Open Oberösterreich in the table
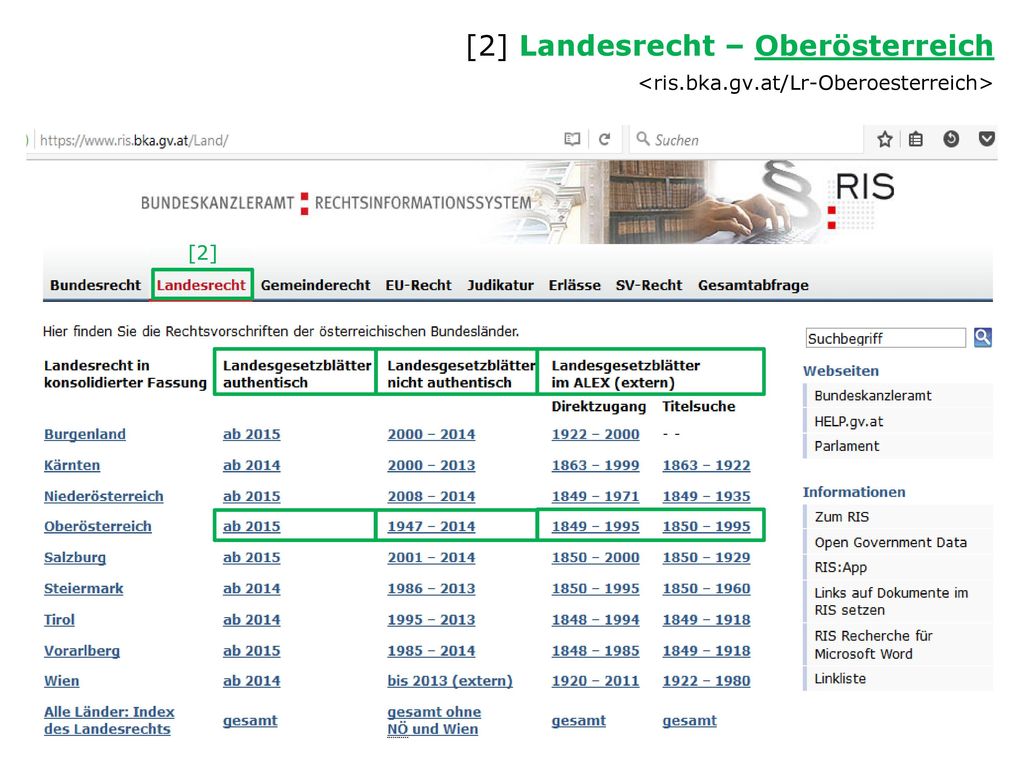 click(98, 526)
